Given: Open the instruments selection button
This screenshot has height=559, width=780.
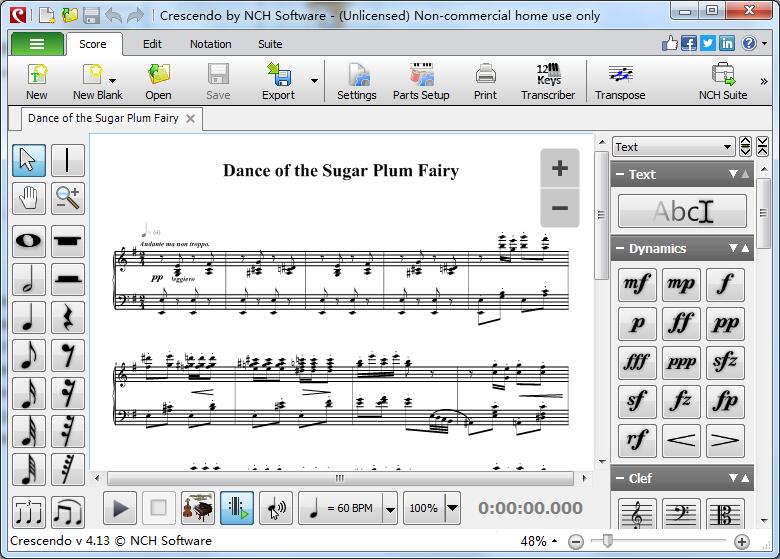Looking at the screenshot, I should pos(198,508).
